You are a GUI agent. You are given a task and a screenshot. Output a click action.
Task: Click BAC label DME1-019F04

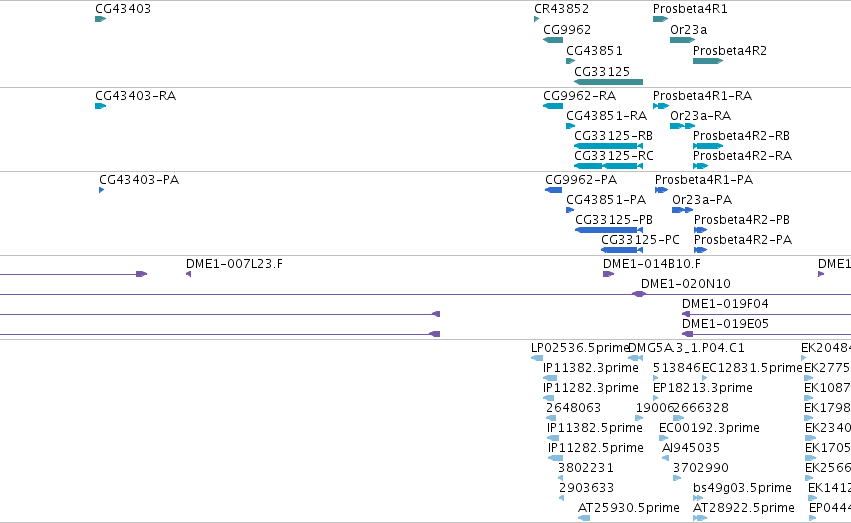click(x=725, y=304)
